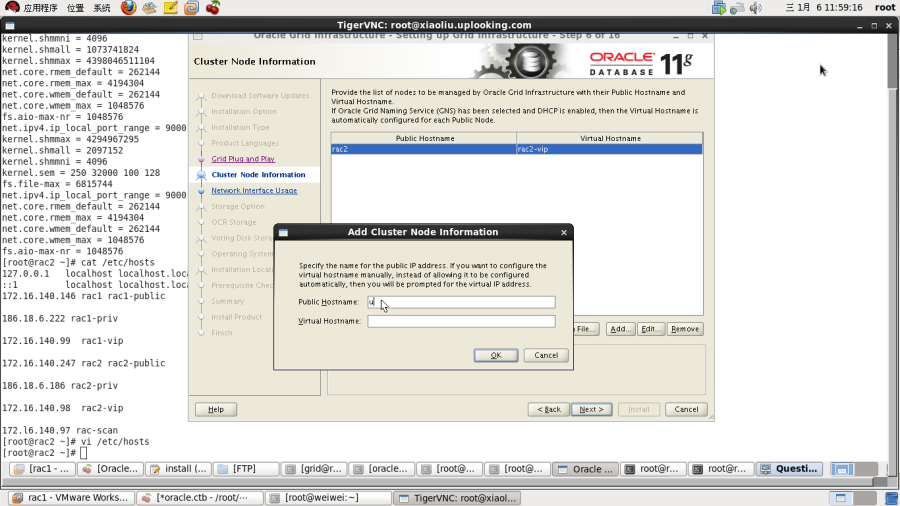Open the 系统 System menu
The height and width of the screenshot is (506, 900).
tap(102, 7)
